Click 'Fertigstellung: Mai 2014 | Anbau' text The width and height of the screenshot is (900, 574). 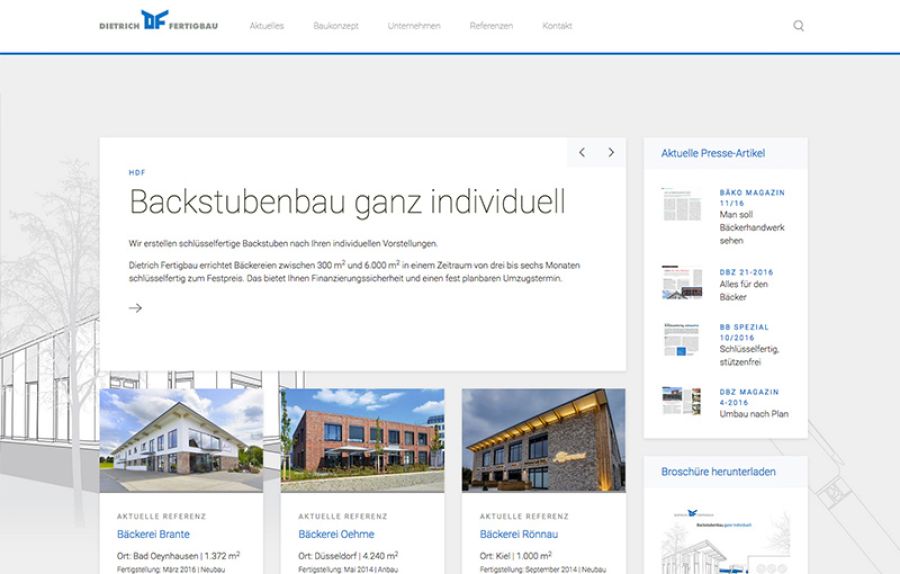tap(348, 570)
